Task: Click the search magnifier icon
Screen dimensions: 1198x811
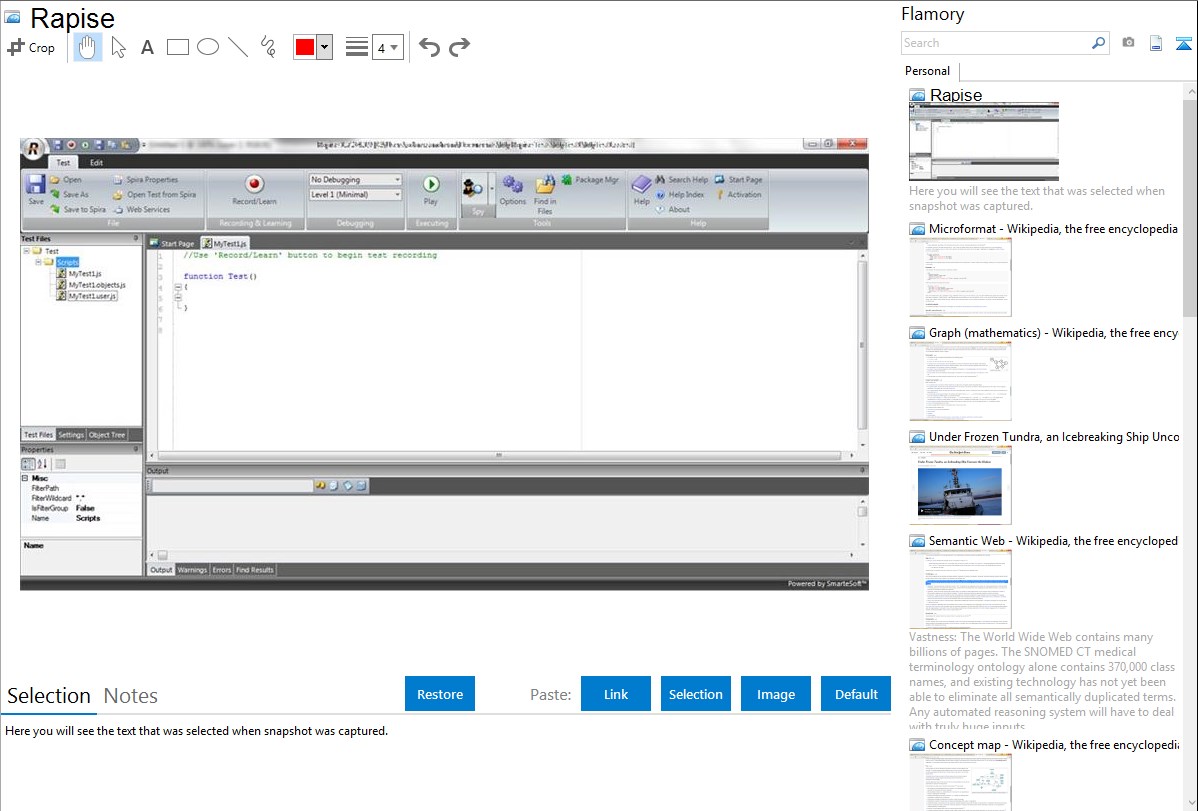Action: click(1098, 43)
